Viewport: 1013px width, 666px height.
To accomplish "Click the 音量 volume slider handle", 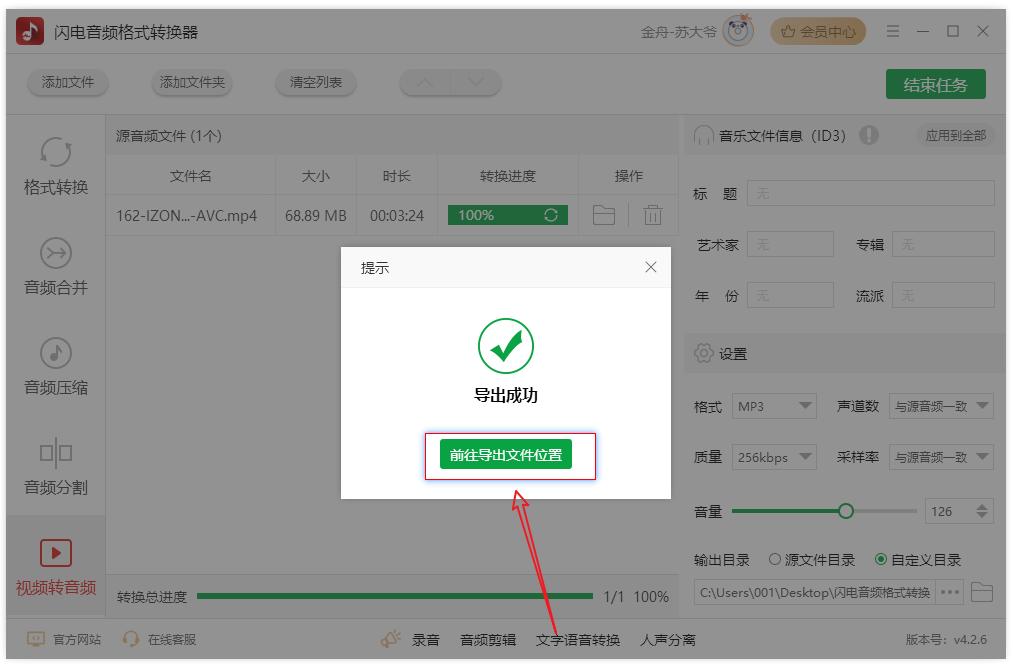I will pyautogui.click(x=846, y=511).
